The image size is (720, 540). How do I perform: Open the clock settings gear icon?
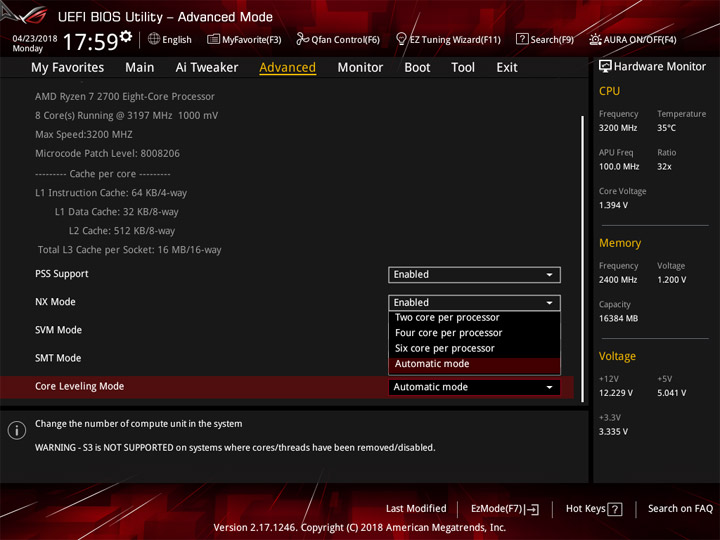pyautogui.click(x=125, y=36)
